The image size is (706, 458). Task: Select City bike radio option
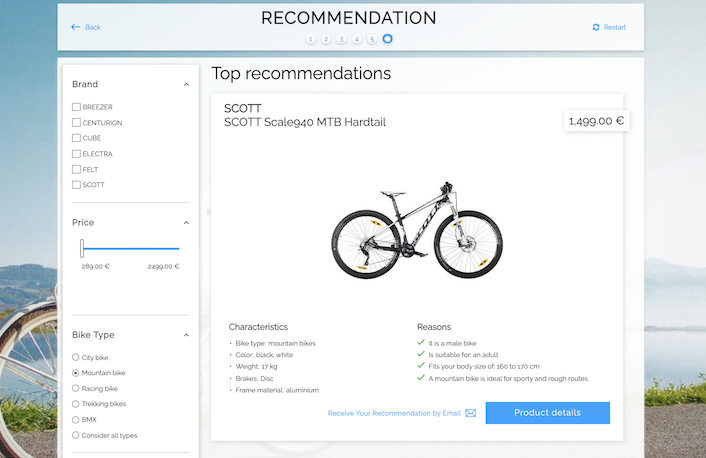click(x=76, y=357)
